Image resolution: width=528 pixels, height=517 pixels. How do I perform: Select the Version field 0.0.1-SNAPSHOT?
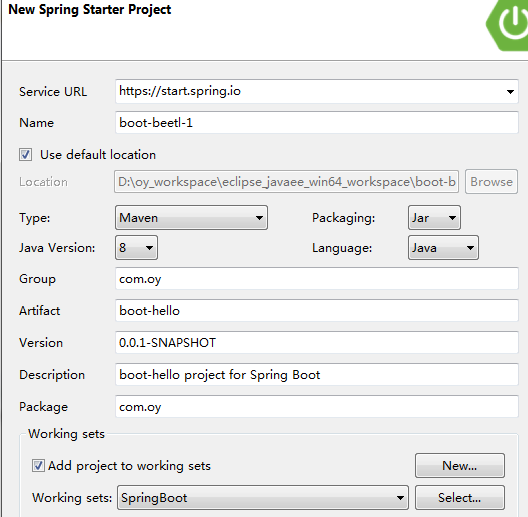tap(317, 343)
